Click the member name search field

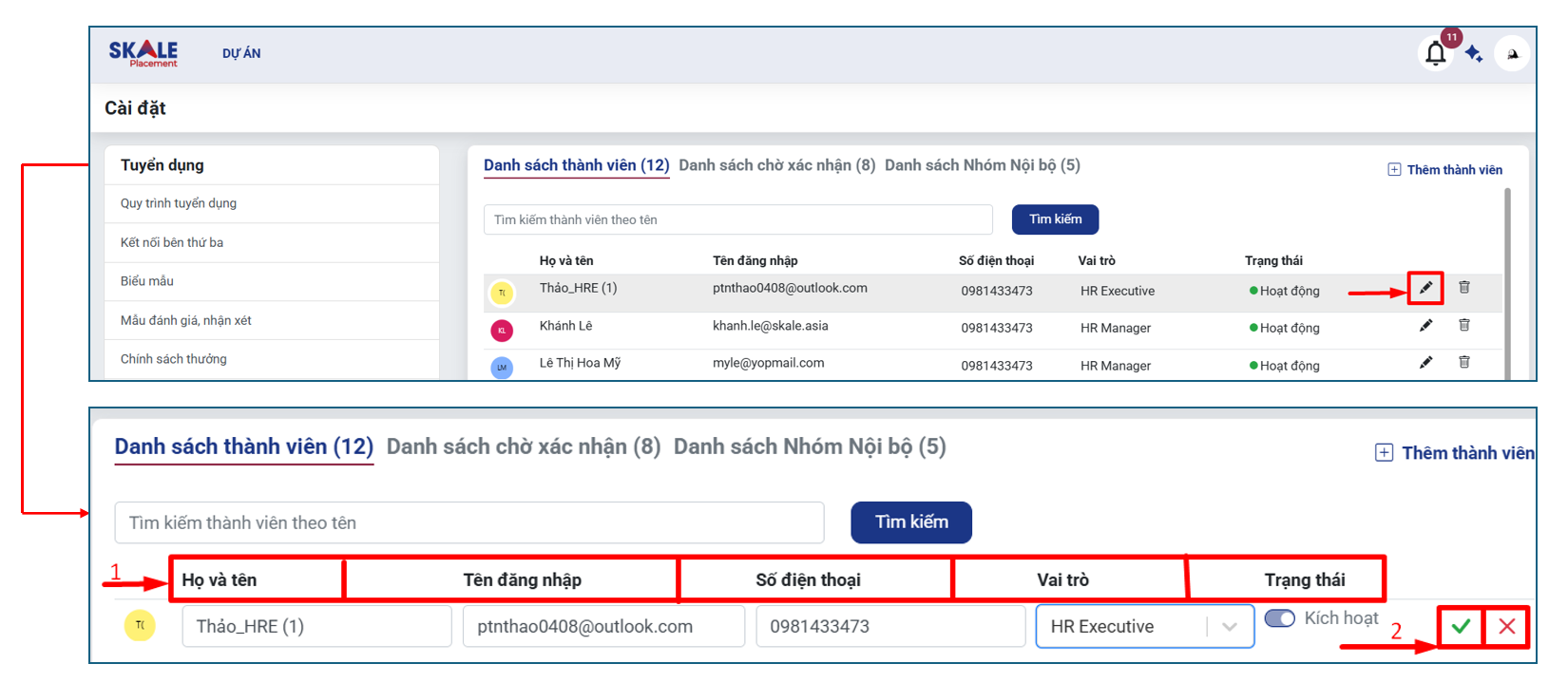click(x=737, y=219)
